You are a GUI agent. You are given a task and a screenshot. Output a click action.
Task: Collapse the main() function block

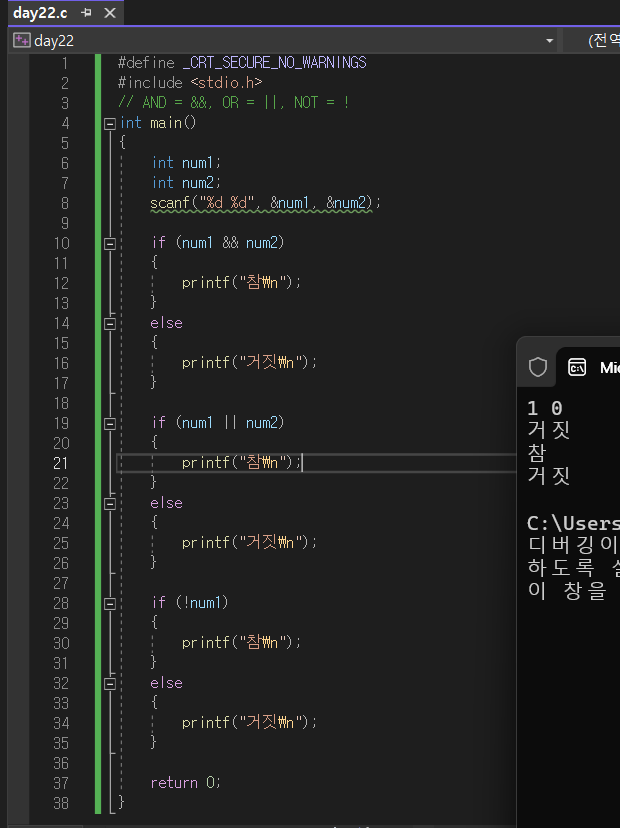(x=110, y=124)
